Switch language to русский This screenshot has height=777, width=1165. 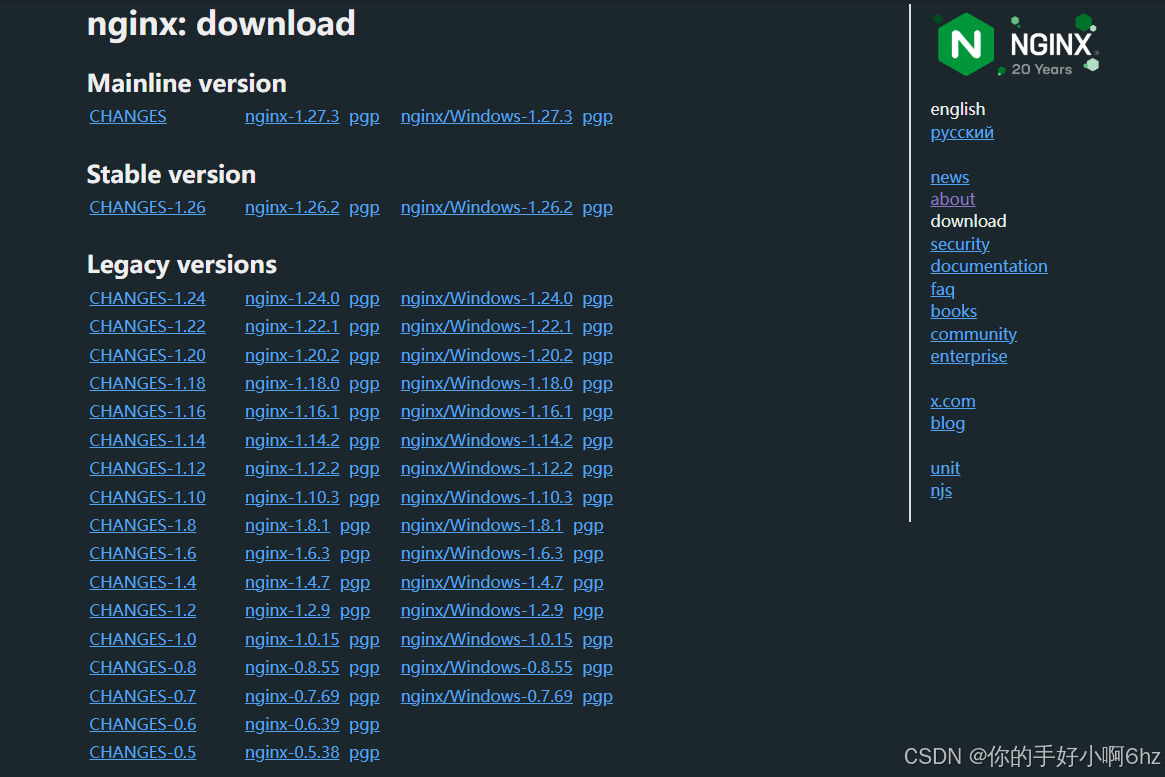tap(961, 133)
